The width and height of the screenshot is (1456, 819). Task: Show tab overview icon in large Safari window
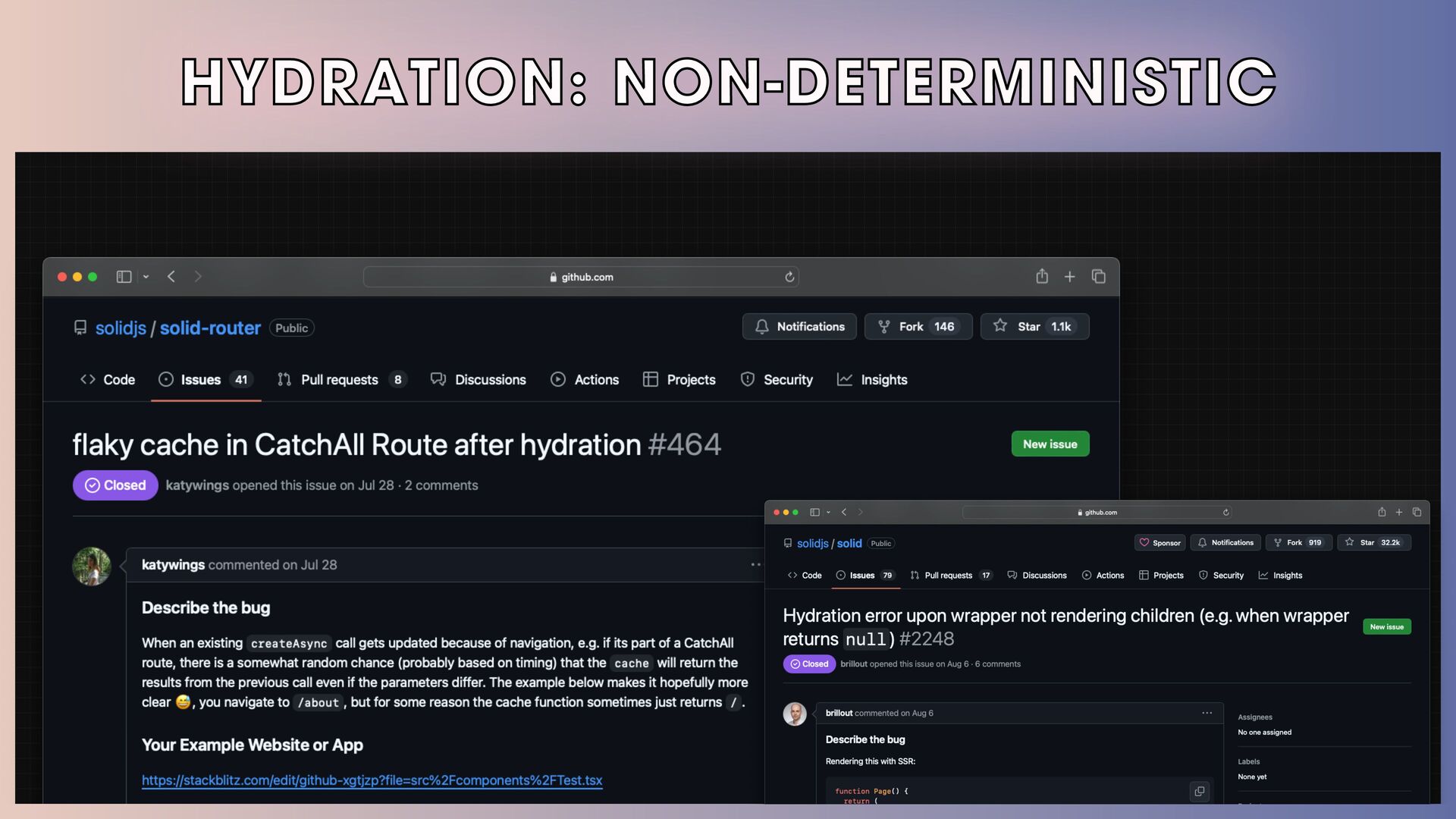[1098, 277]
